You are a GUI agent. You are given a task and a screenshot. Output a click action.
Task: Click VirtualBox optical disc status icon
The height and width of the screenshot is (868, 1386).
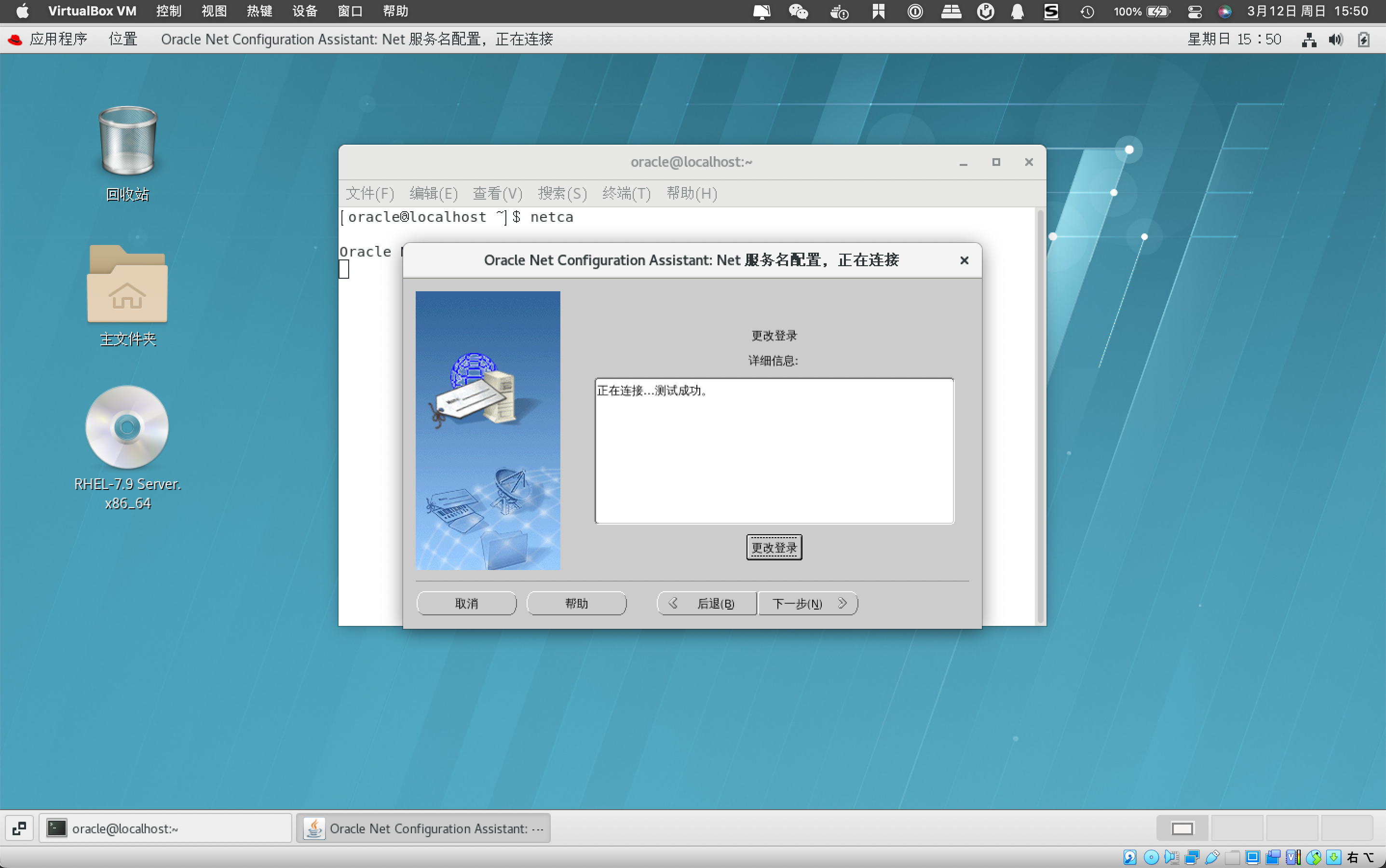coord(1151,857)
